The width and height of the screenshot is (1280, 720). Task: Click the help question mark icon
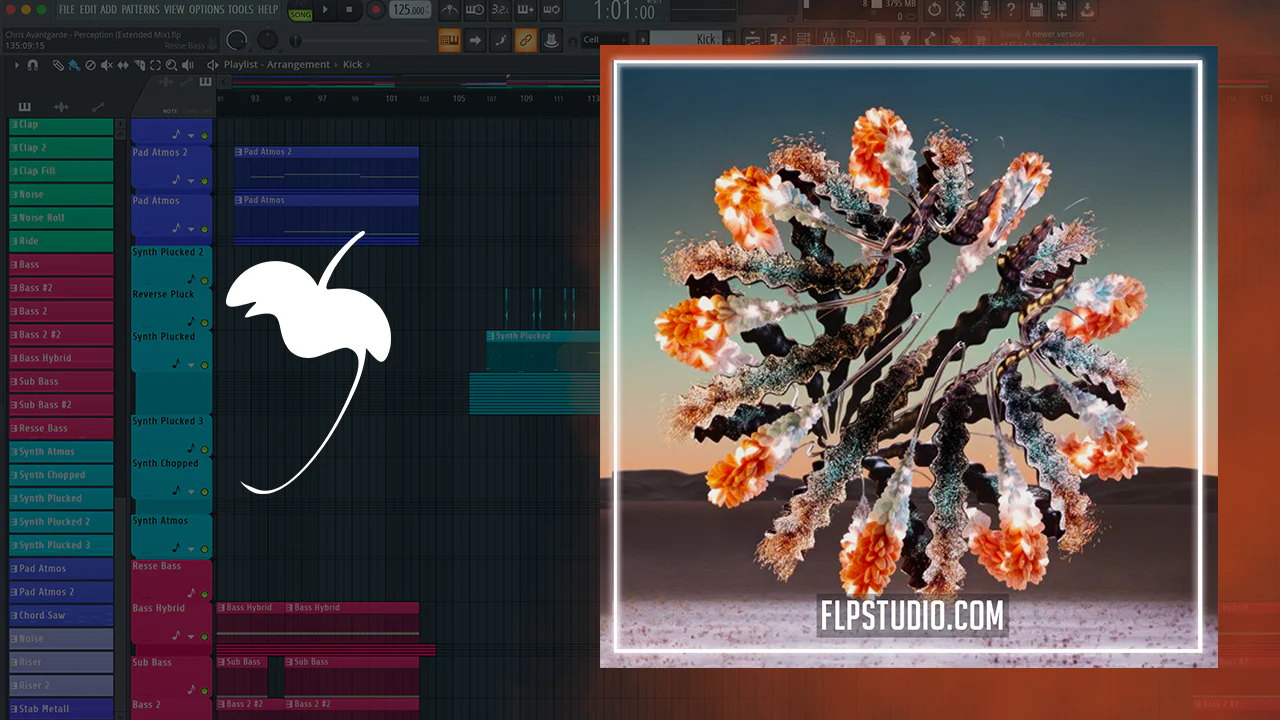point(1011,10)
